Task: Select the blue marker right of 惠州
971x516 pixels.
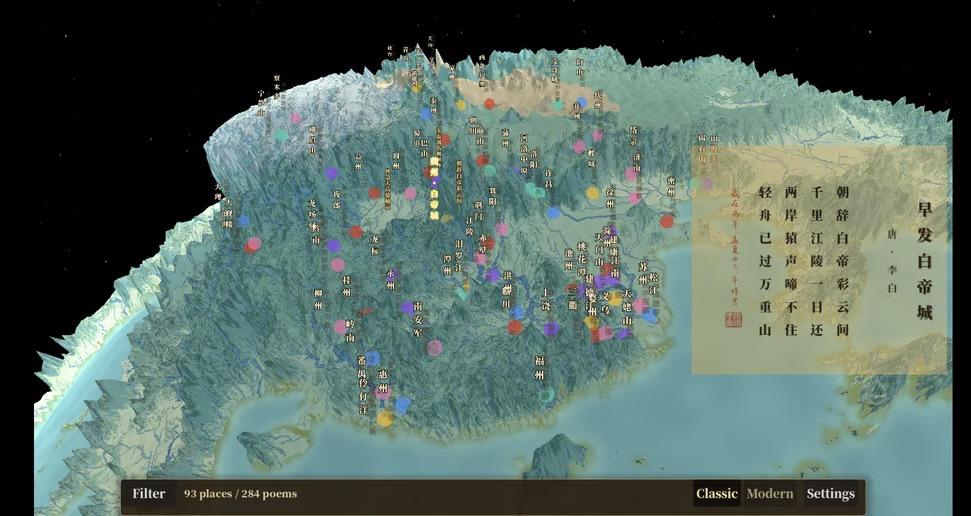Action: pos(403,405)
